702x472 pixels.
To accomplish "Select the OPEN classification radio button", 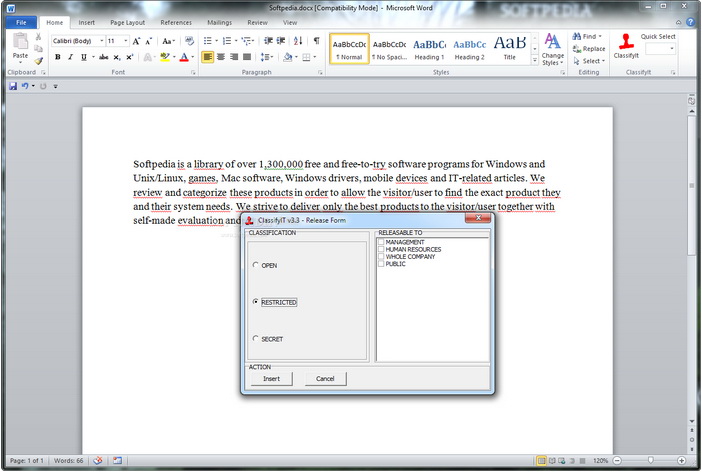I will [255, 265].
